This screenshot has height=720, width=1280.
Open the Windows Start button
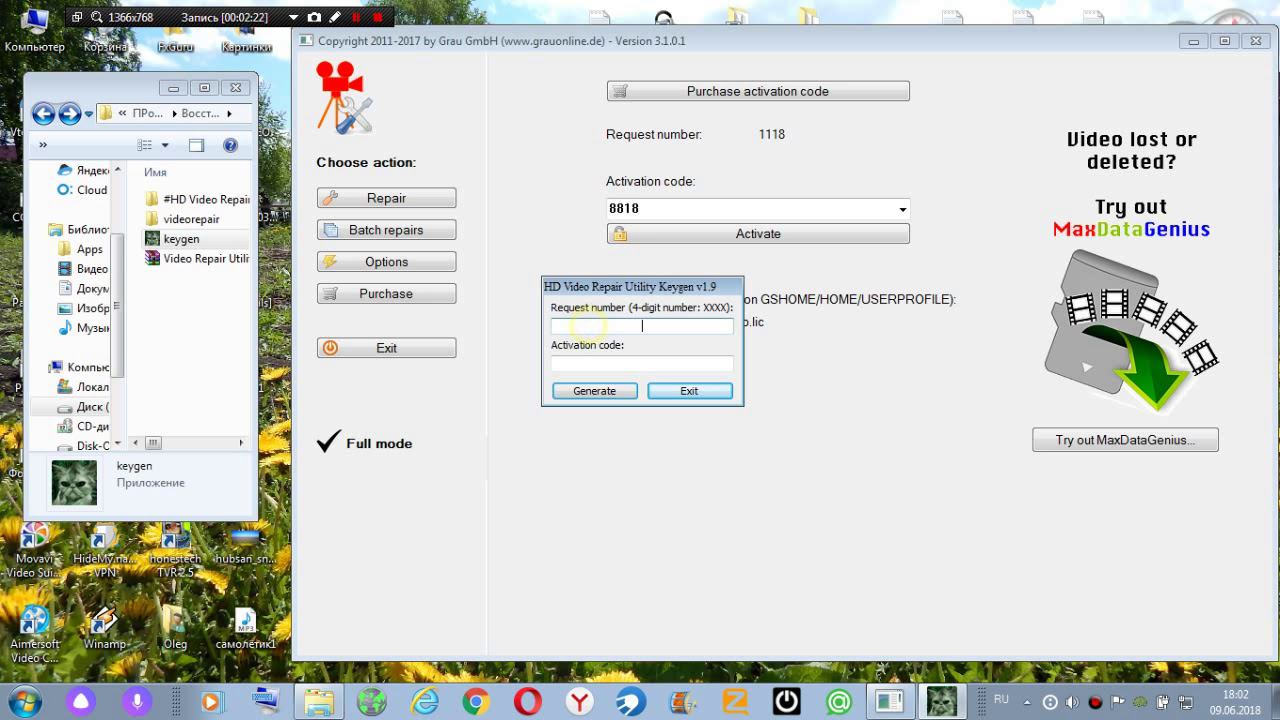coord(23,701)
